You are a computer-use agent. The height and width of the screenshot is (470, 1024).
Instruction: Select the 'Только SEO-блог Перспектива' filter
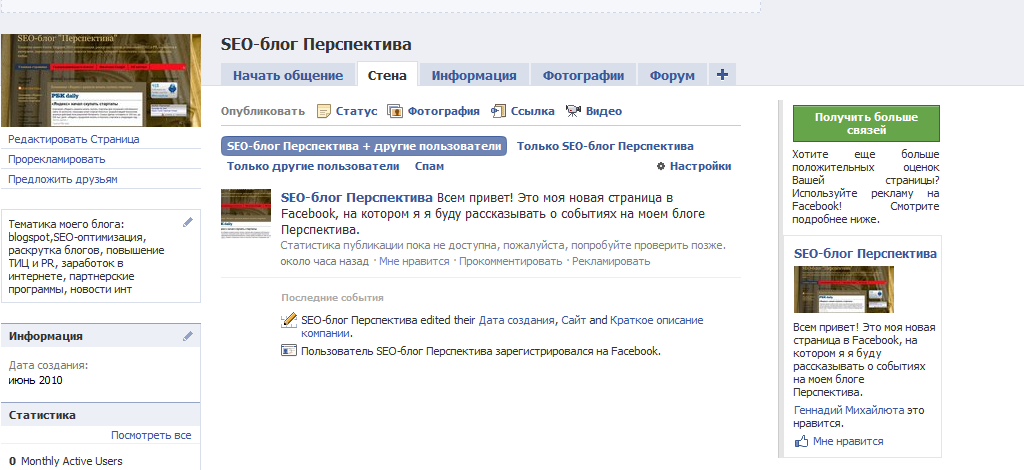coord(605,146)
